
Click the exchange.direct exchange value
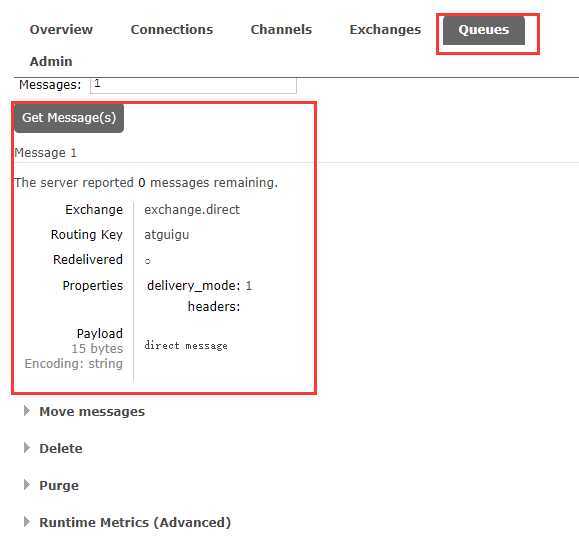(192, 210)
